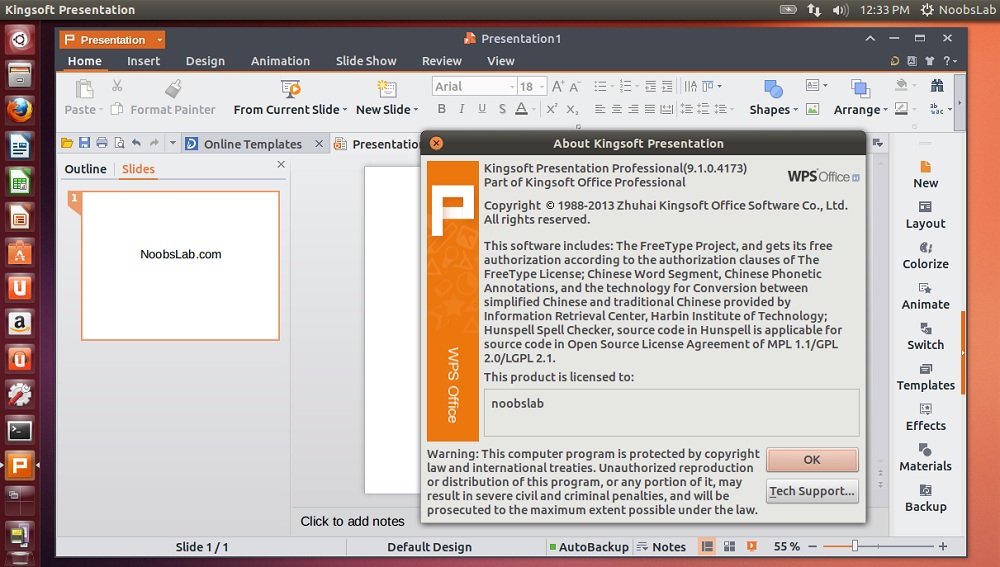Decrease font size with smaller A icon
Viewport: 1000px width, 567px height.
click(575, 86)
